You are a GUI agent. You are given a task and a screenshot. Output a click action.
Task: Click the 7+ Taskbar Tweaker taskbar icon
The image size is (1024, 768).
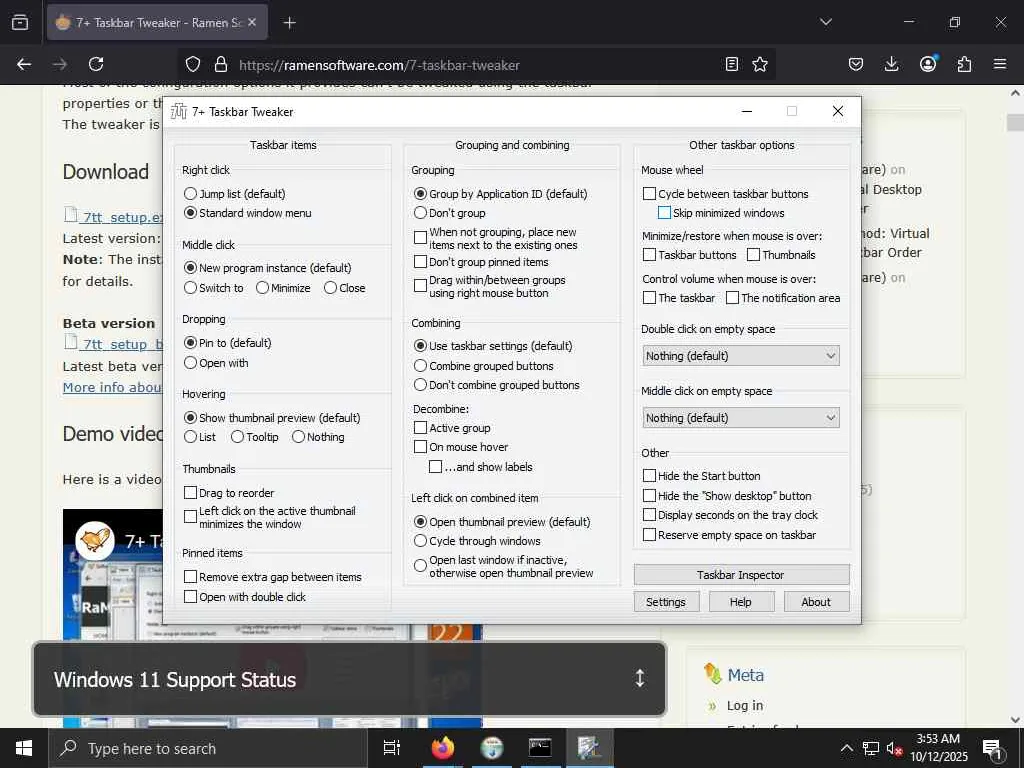[x=589, y=748]
